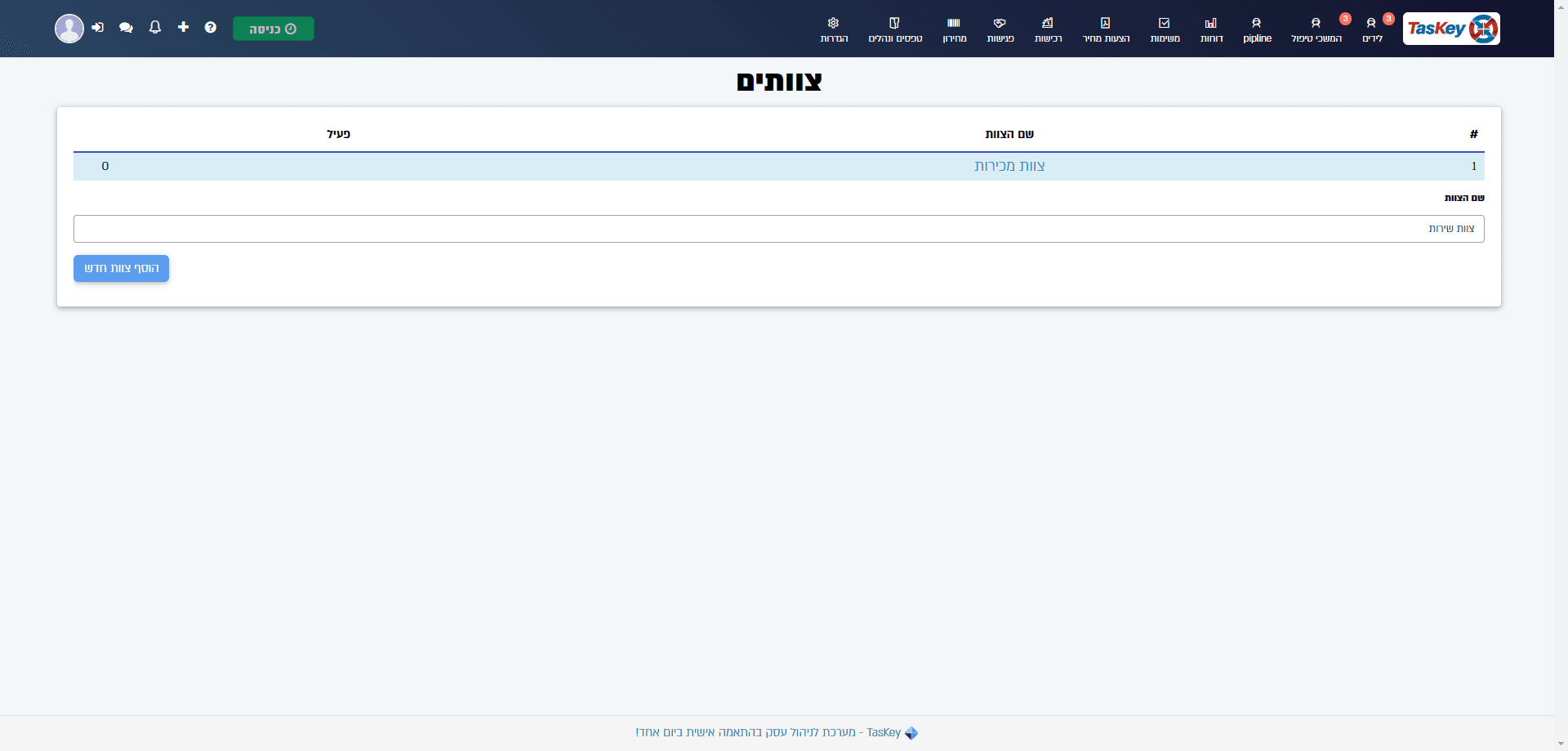Click the scrollbar down arrow
The image size is (1568, 751).
pyautogui.click(x=1561, y=744)
